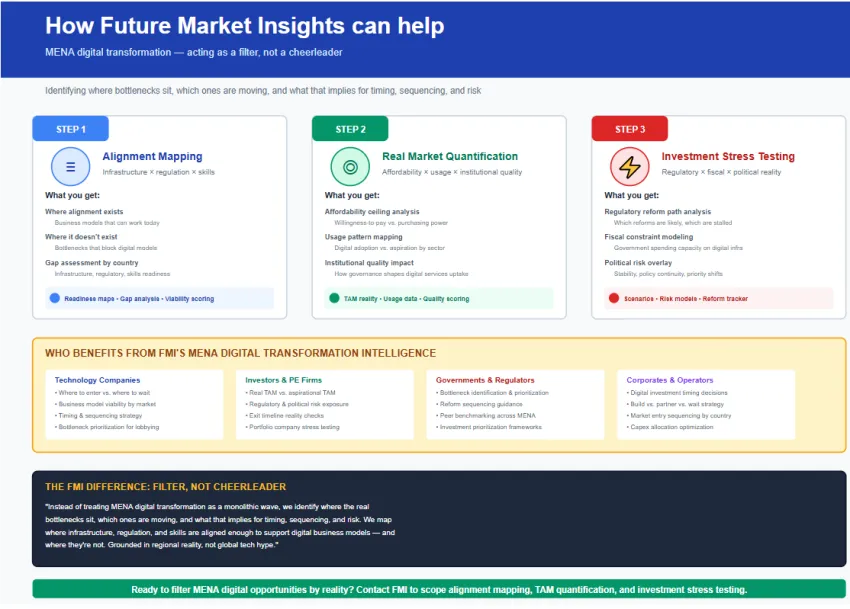Click the green dot beside TAM reality
The image size is (850, 609).
click(x=334, y=298)
